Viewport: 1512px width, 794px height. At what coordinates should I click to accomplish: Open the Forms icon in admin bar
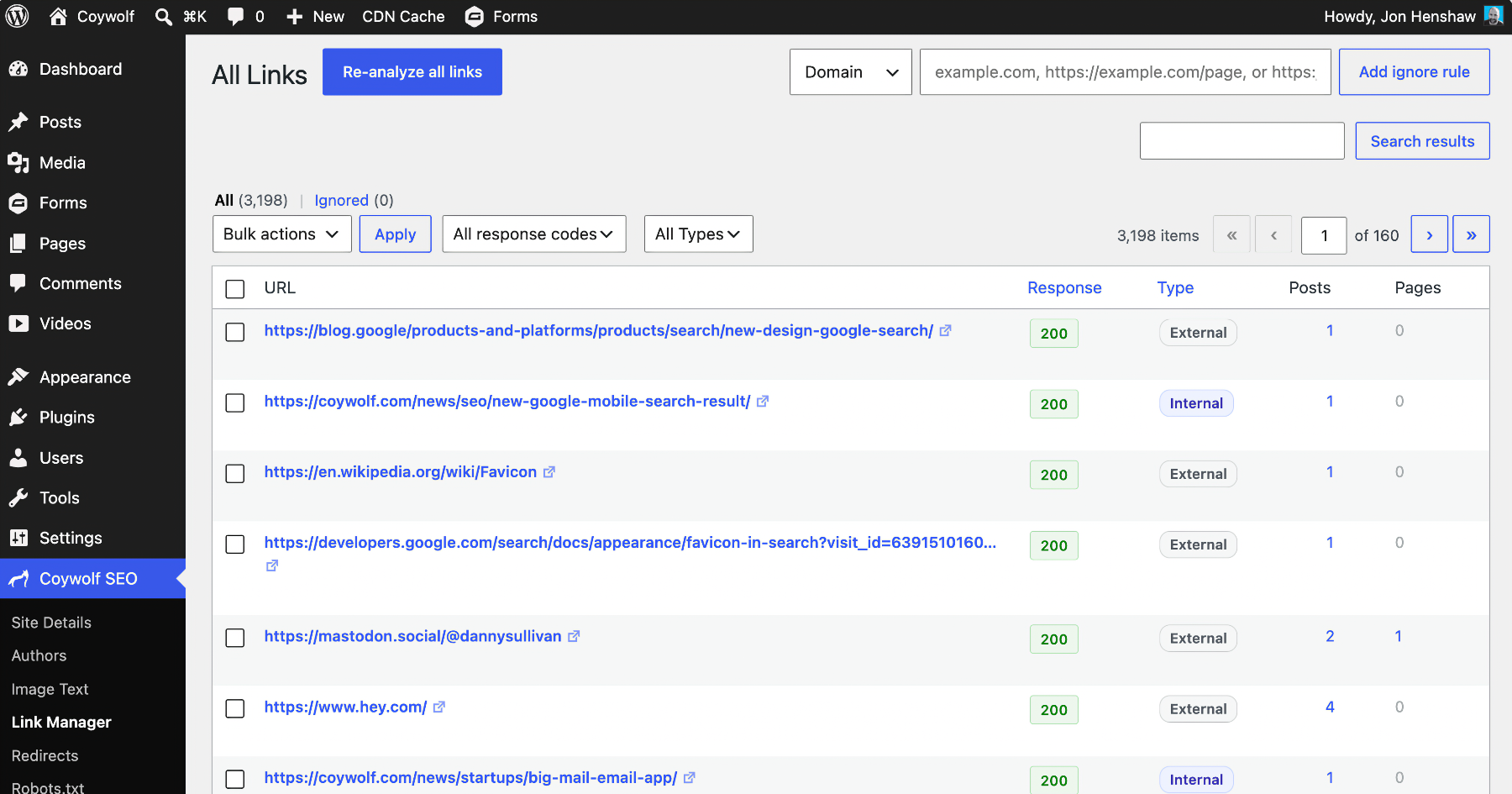pyautogui.click(x=475, y=17)
